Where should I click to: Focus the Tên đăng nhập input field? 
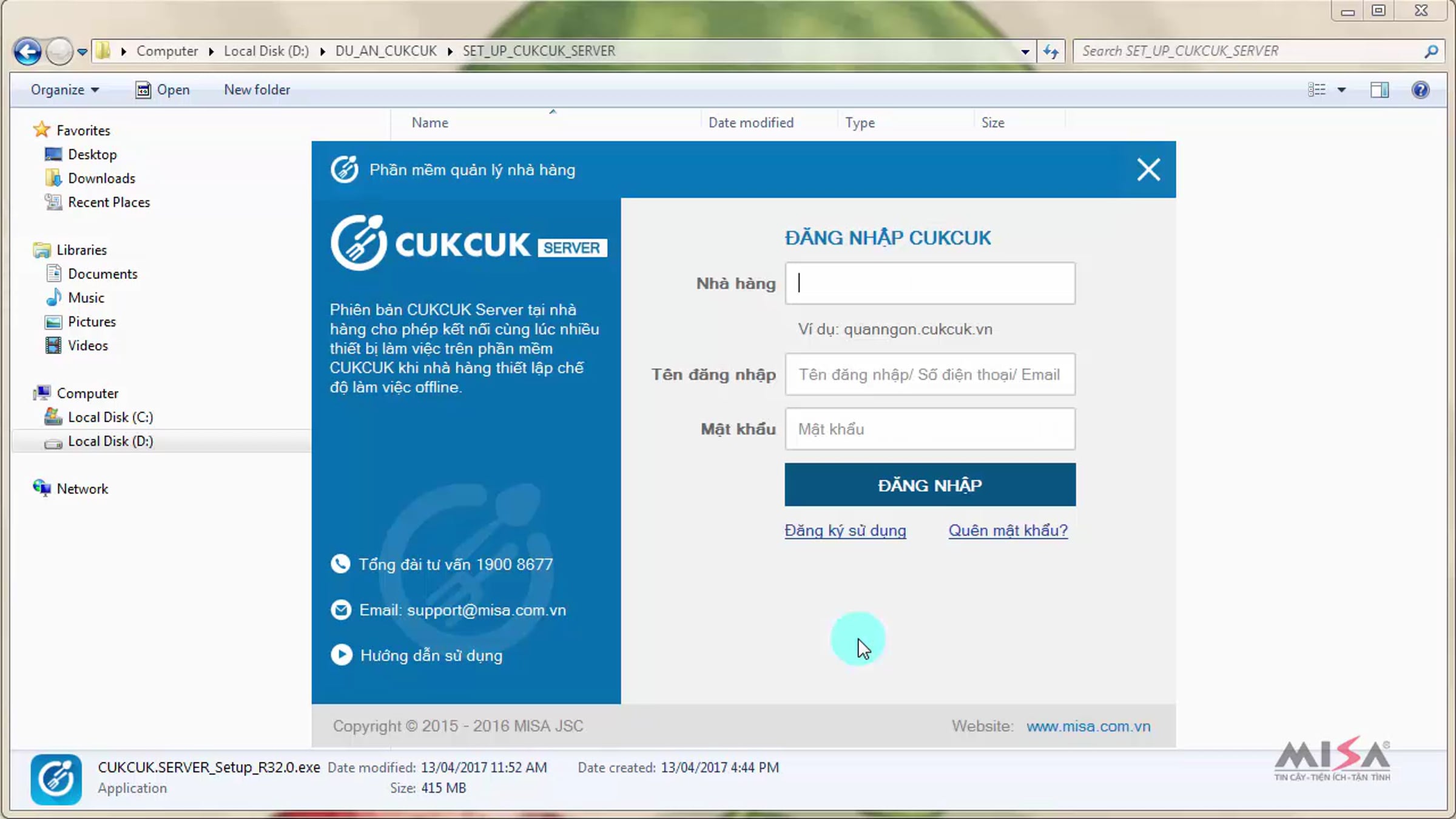pyautogui.click(x=930, y=374)
